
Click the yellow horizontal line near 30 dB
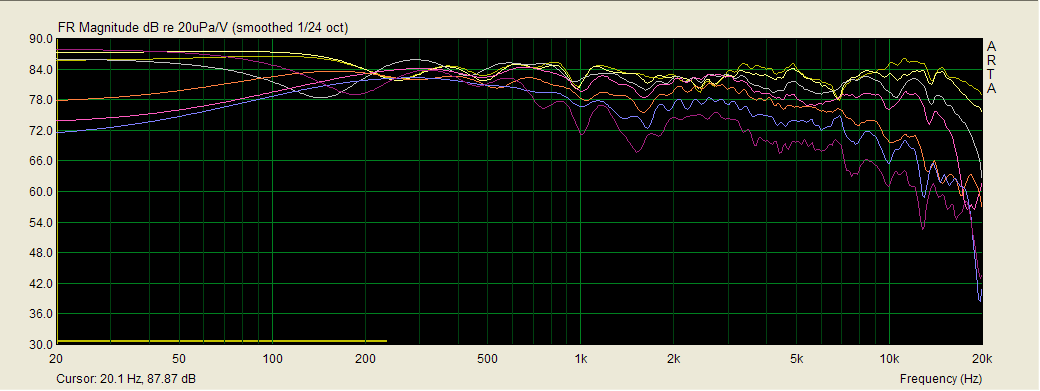tap(222, 341)
